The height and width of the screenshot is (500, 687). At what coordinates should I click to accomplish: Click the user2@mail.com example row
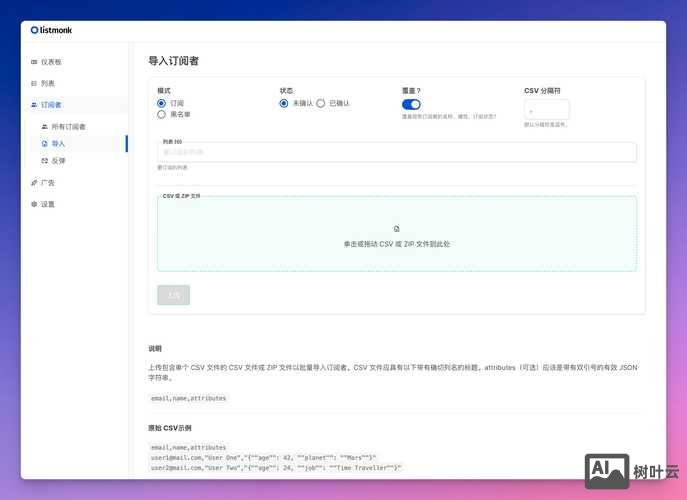click(x=276, y=468)
